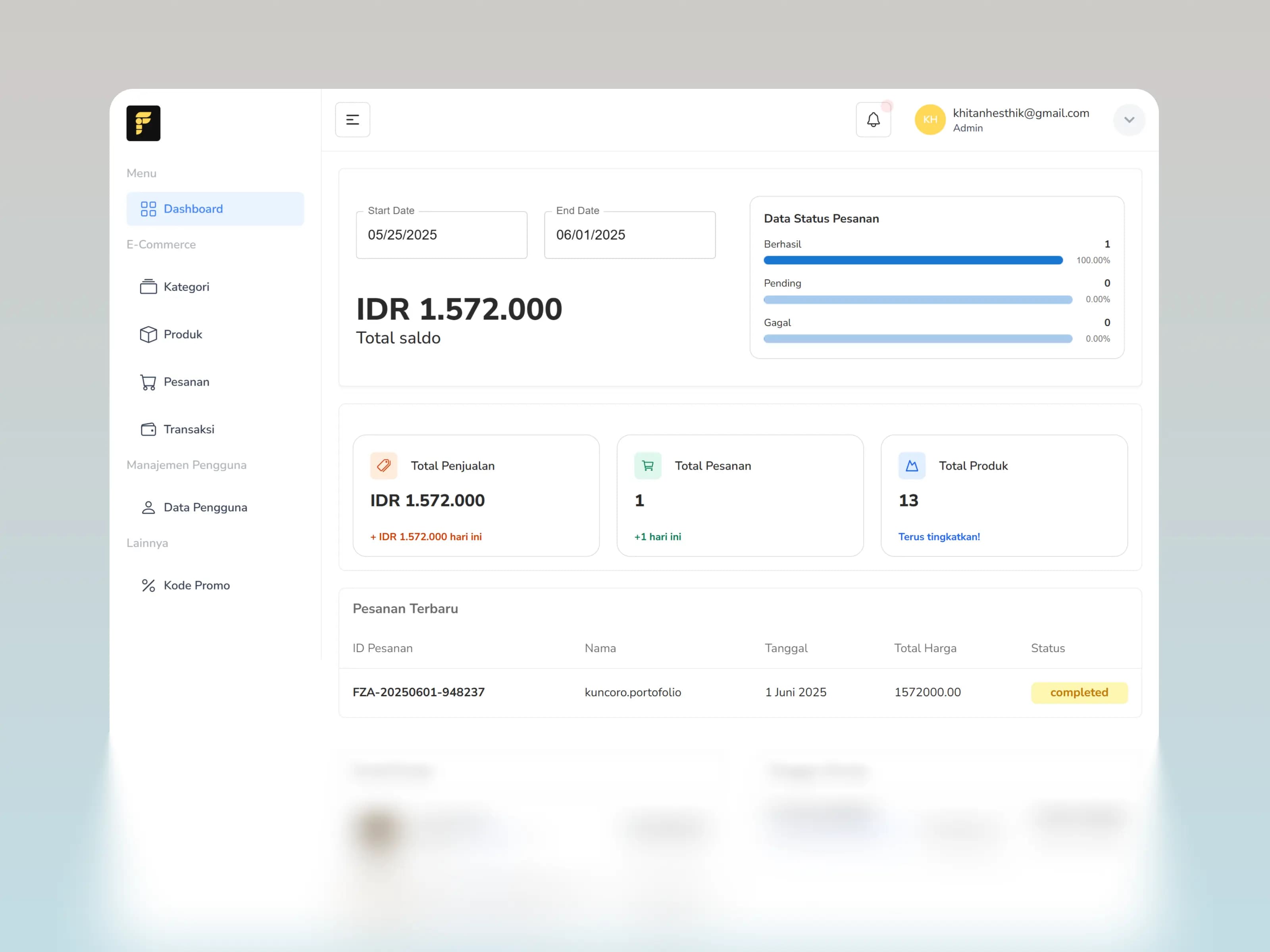Click the '+1 hari ini' text

click(x=657, y=537)
